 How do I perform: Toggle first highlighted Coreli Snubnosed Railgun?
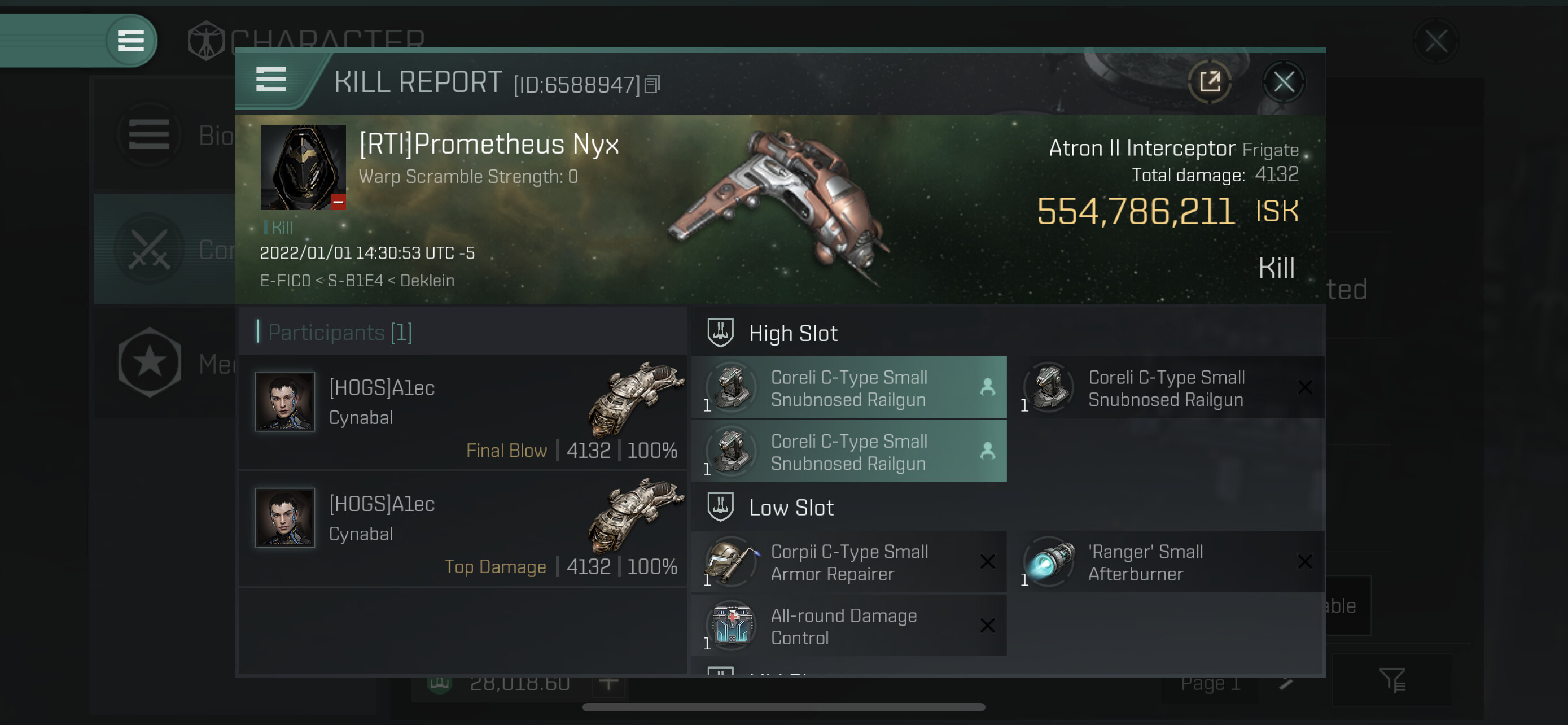coord(848,388)
